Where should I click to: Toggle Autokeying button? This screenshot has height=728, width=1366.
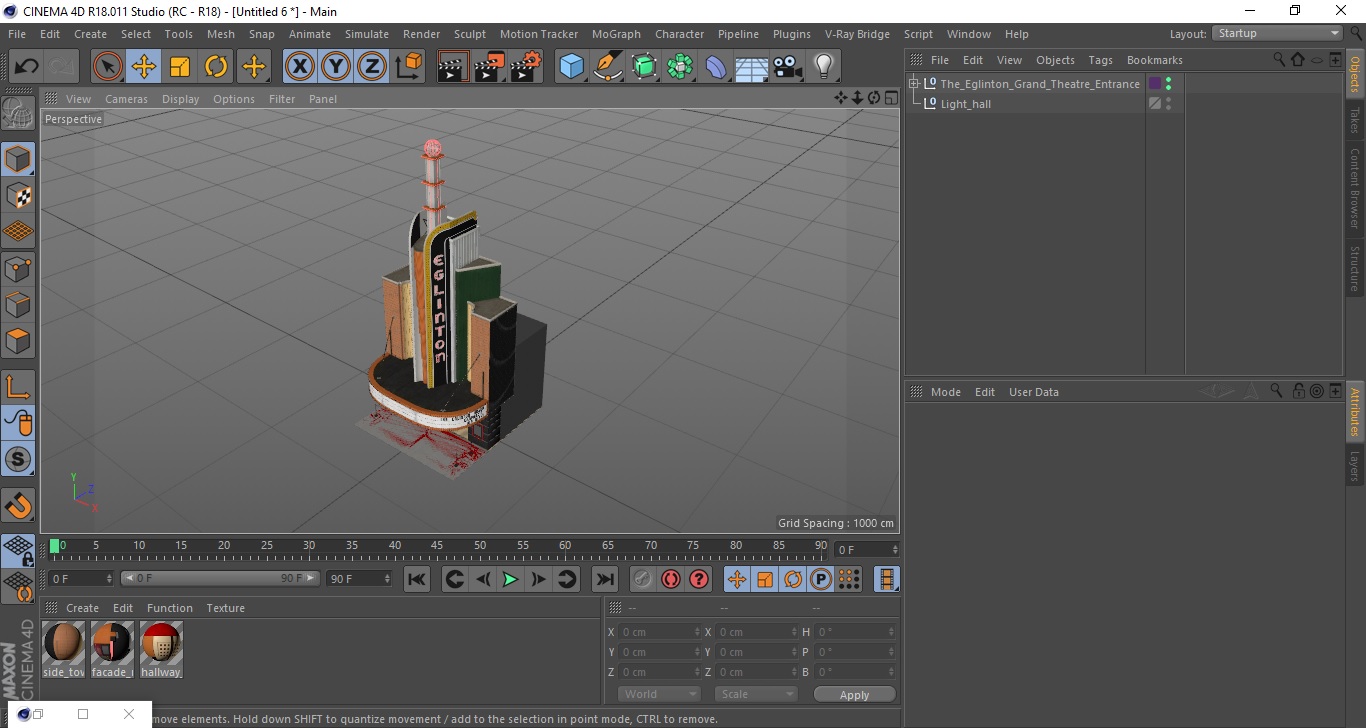click(x=671, y=579)
